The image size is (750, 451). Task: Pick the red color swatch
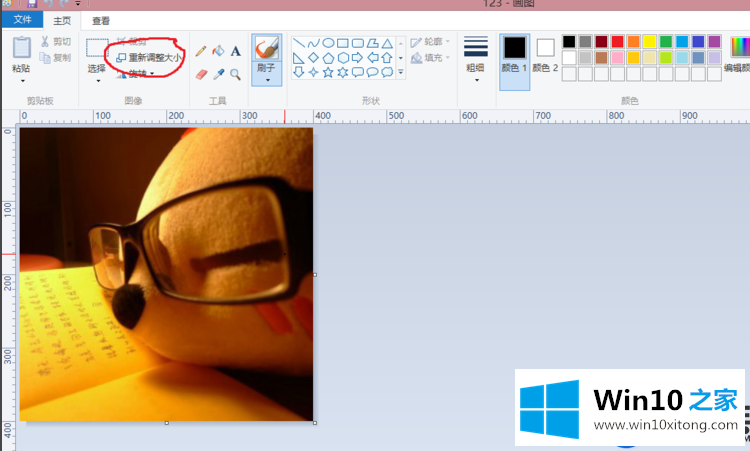click(618, 42)
